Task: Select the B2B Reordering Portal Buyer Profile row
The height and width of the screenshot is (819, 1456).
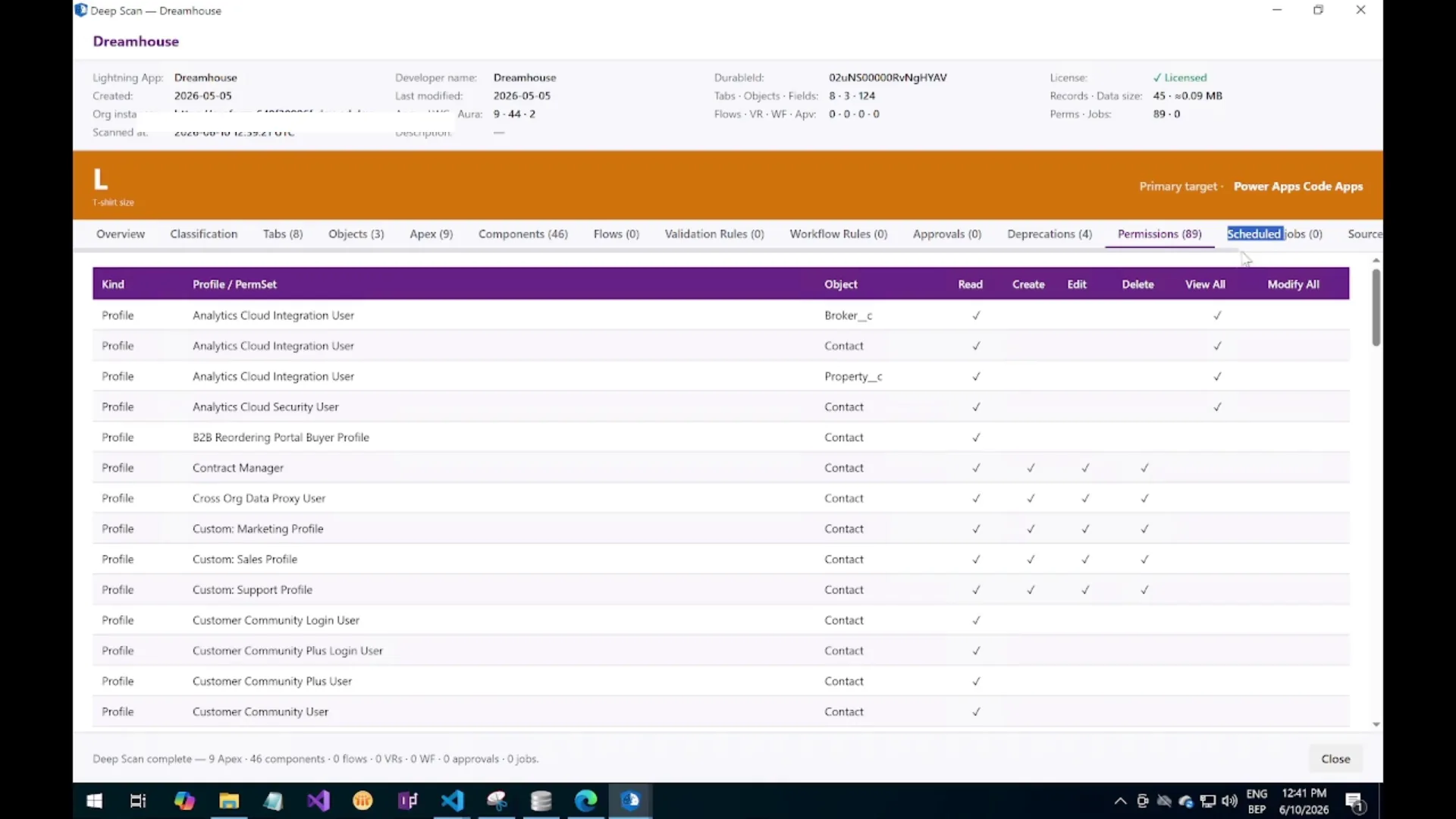Action: 720,438
